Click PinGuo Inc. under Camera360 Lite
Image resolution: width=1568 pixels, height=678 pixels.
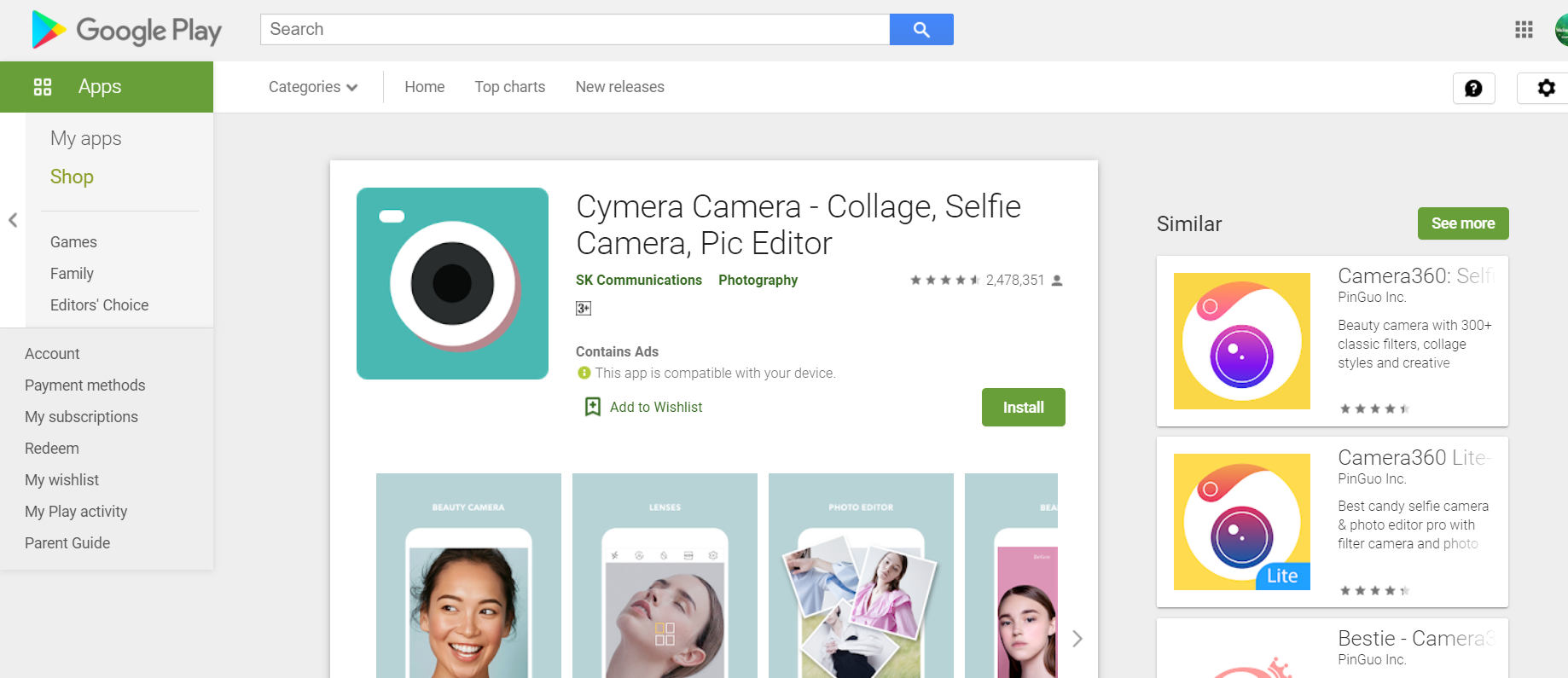tap(1372, 479)
